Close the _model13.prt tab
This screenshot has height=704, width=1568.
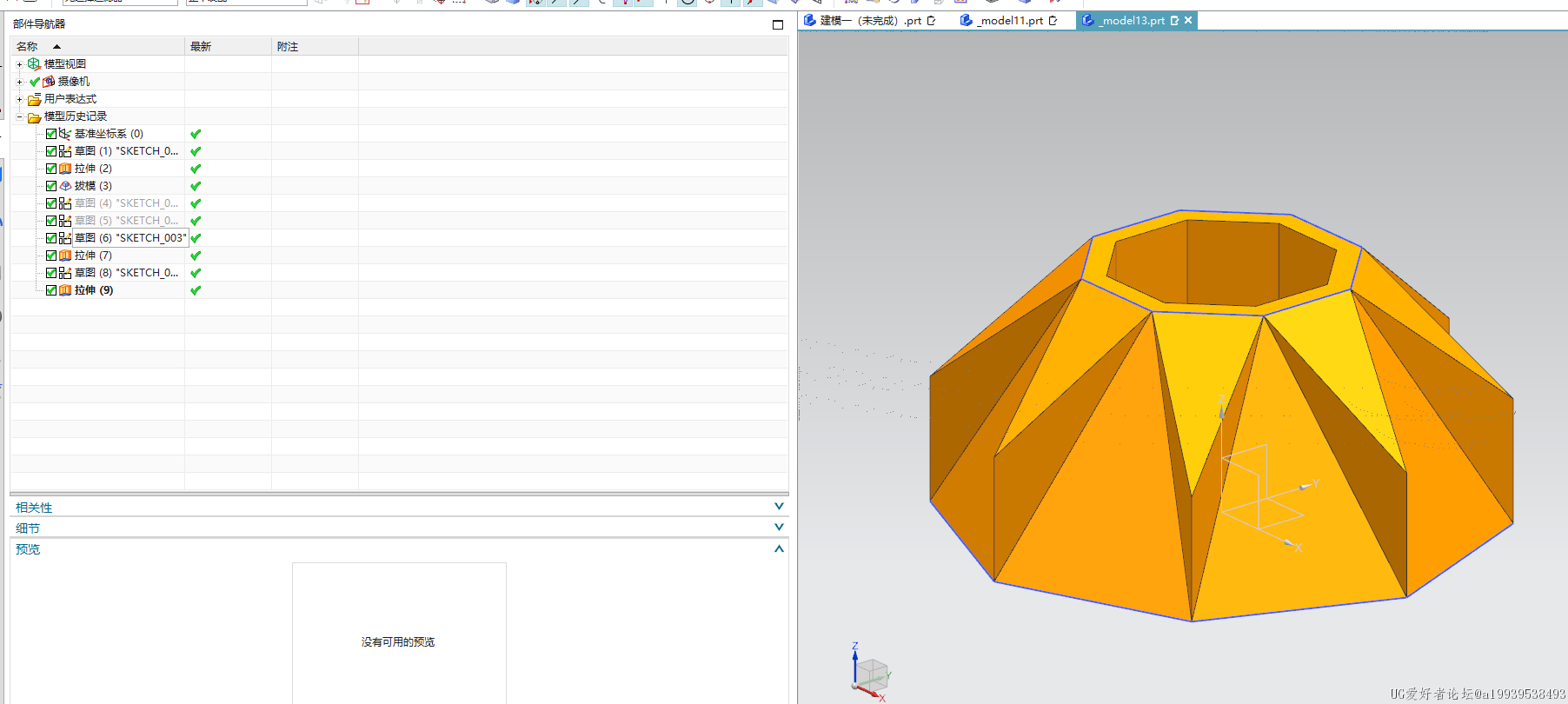1188,20
